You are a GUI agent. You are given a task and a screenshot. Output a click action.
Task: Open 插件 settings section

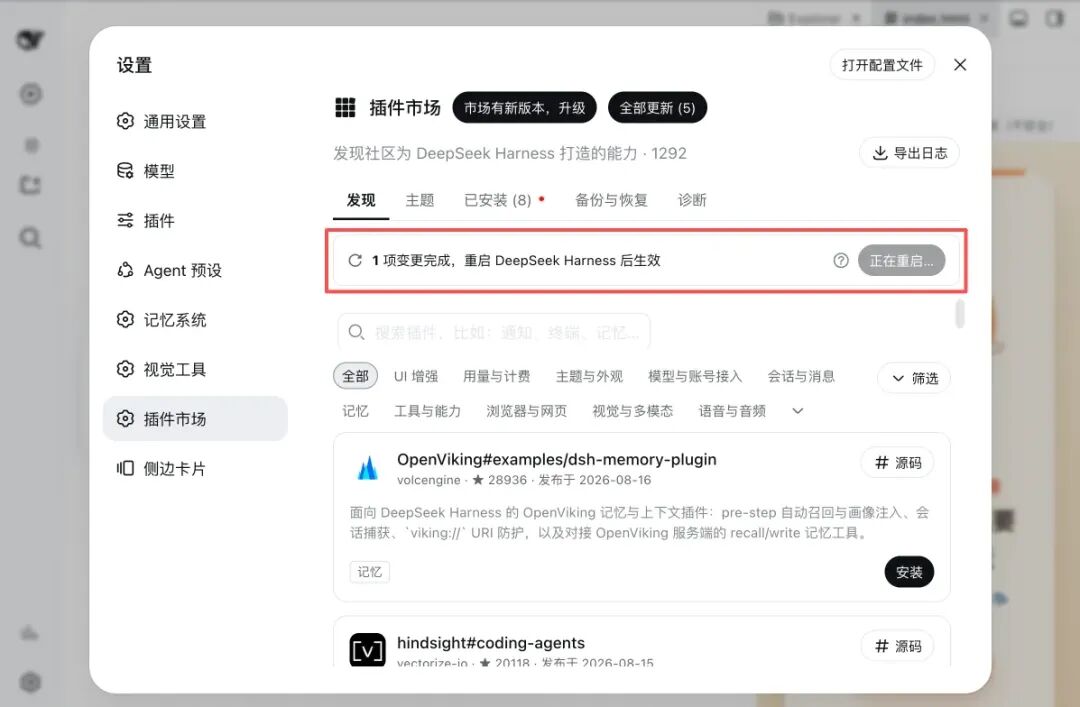coord(195,221)
